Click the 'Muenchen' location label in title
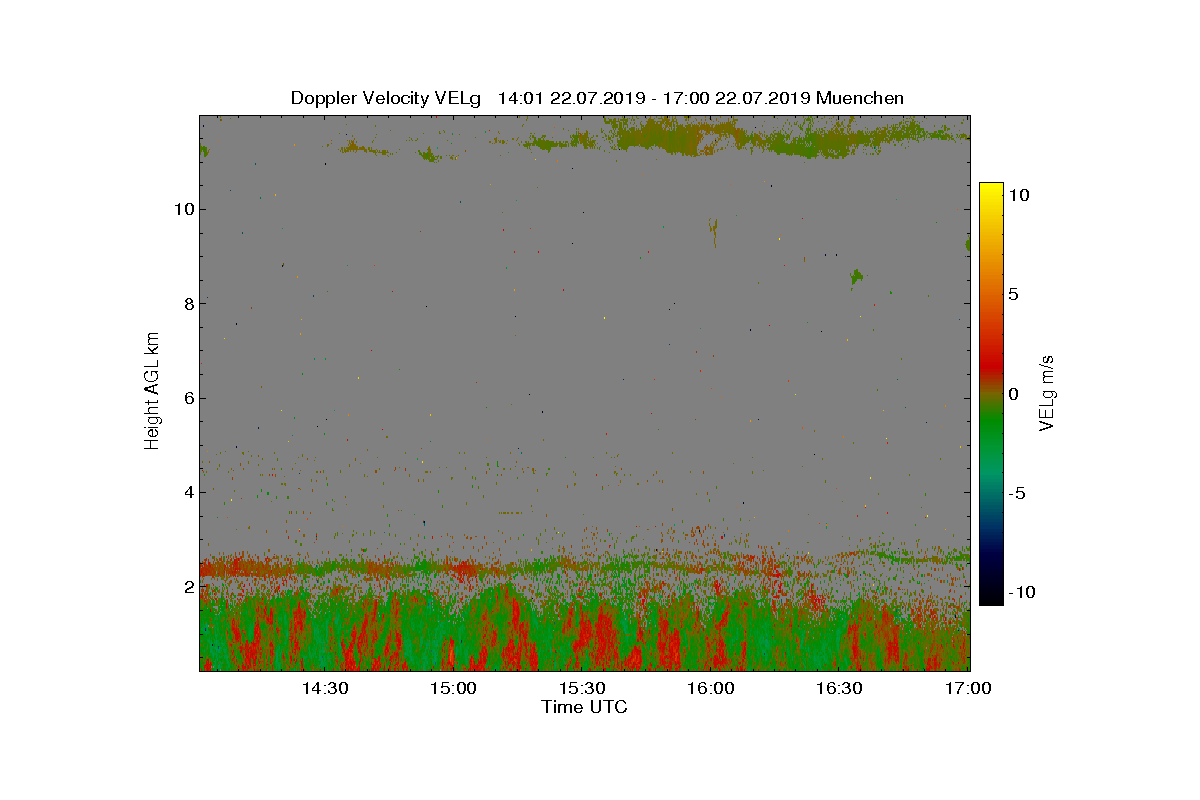This screenshot has height=800, width=1200. click(x=860, y=98)
